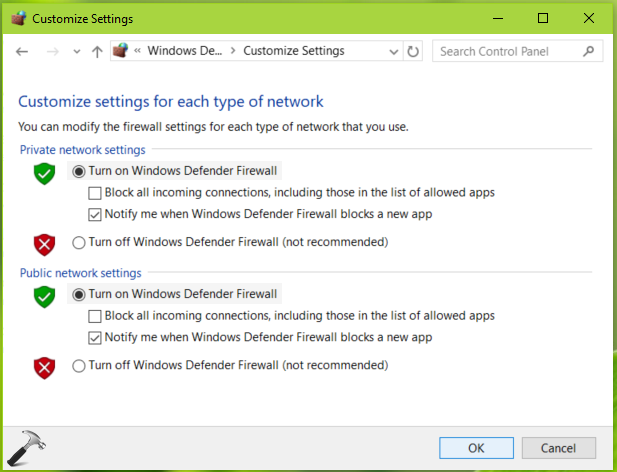Screen dimensions: 617x472
Task: Go up one level with up arrow
Action: pyautogui.click(x=97, y=52)
